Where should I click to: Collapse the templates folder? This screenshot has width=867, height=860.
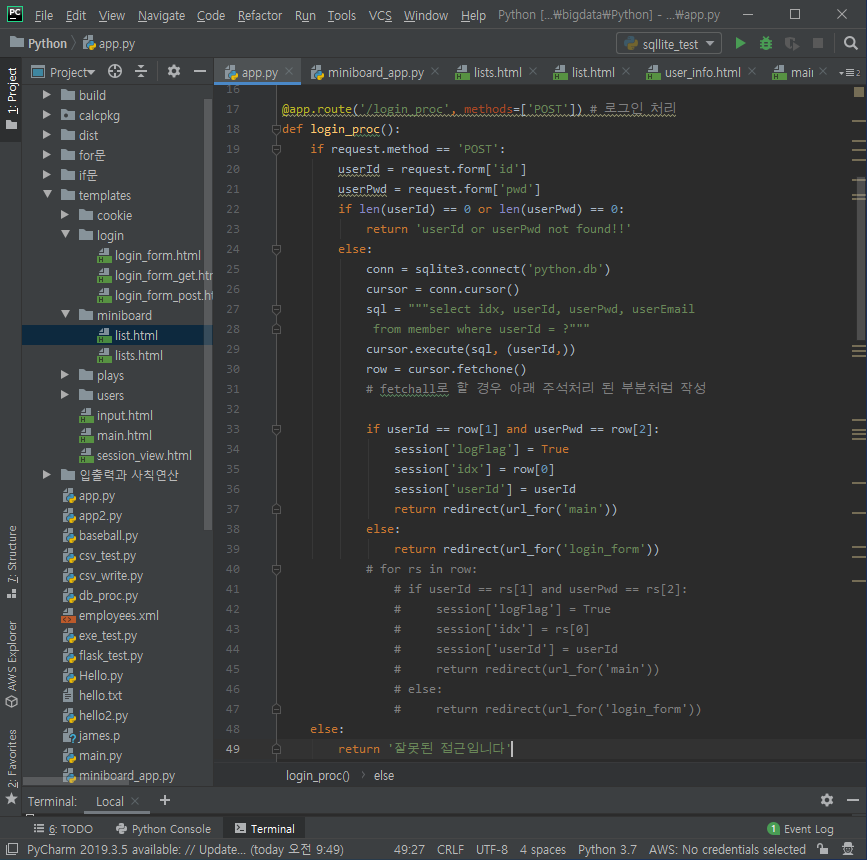click(x=47, y=195)
